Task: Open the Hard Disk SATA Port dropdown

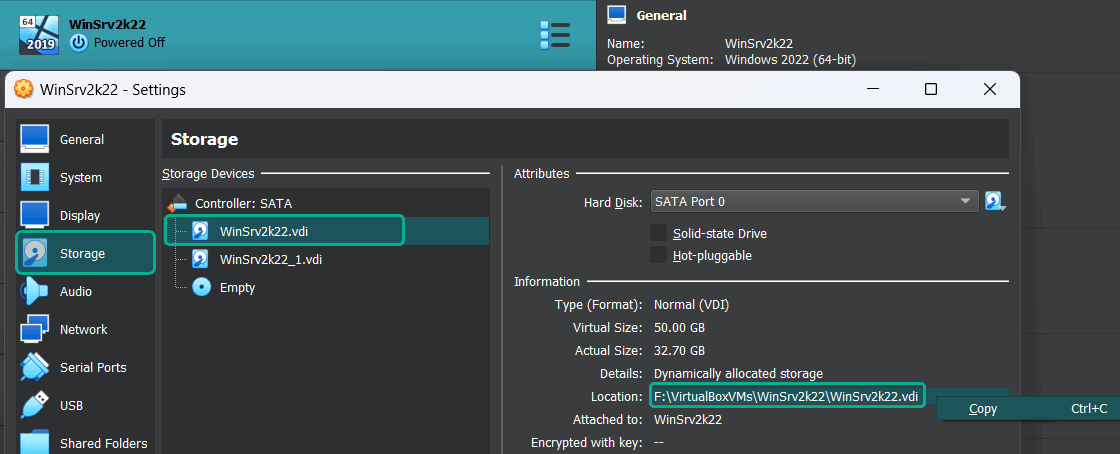Action: pyautogui.click(x=814, y=201)
